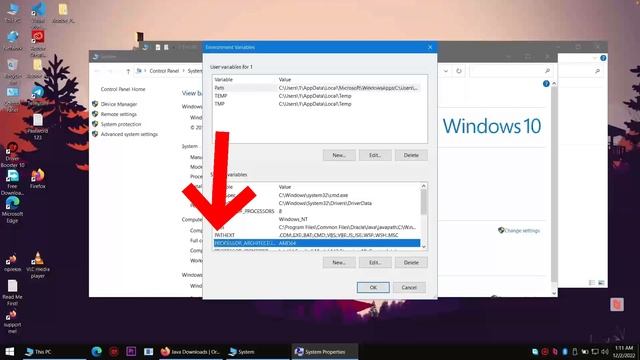Click the shield icon beside Change settings

(x=501, y=230)
